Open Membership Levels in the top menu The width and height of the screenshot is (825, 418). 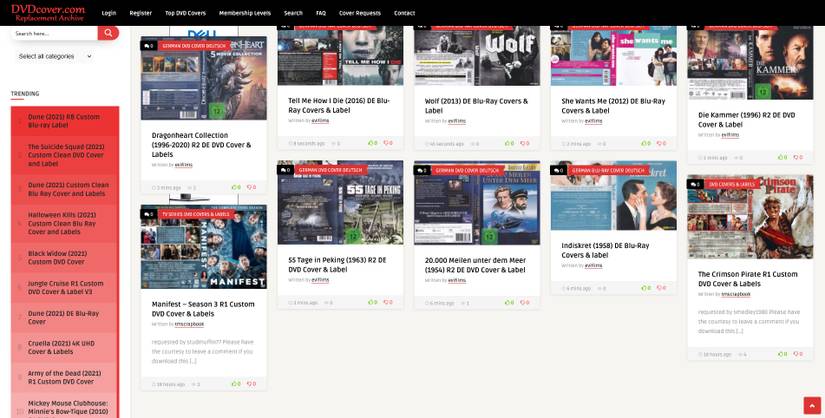[245, 13]
